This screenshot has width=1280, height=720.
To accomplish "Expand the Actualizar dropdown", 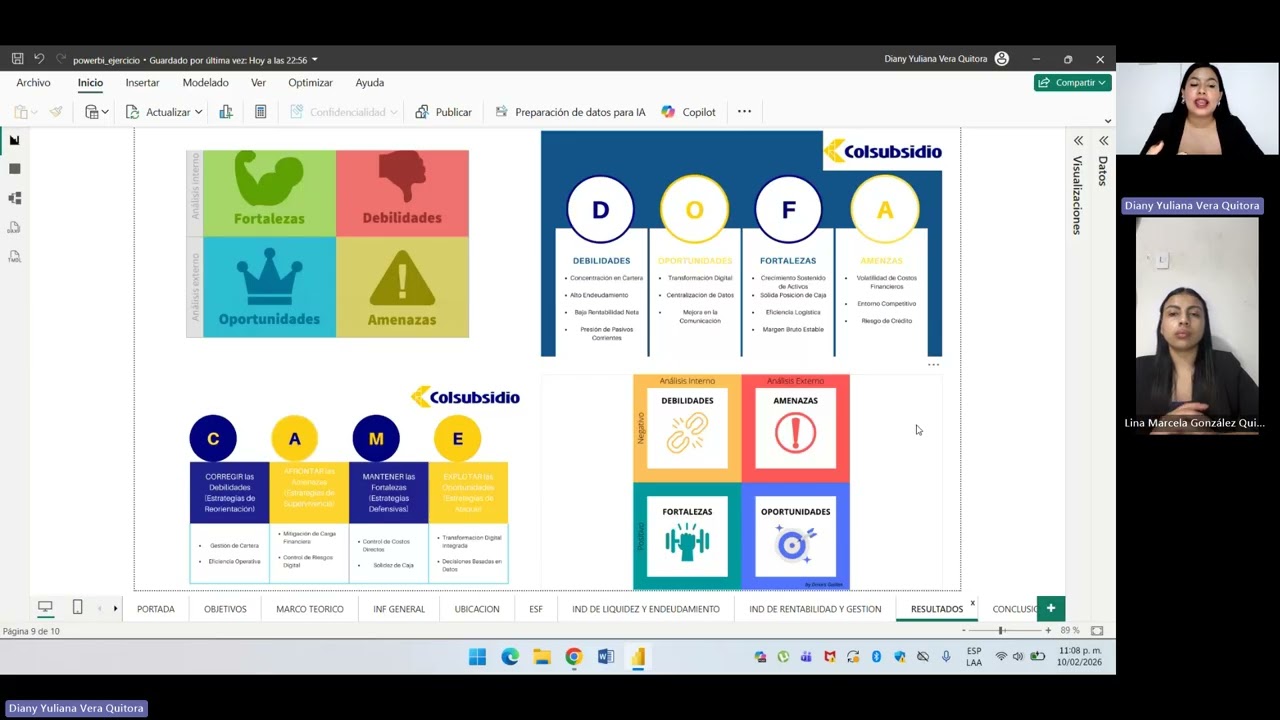I will (199, 112).
